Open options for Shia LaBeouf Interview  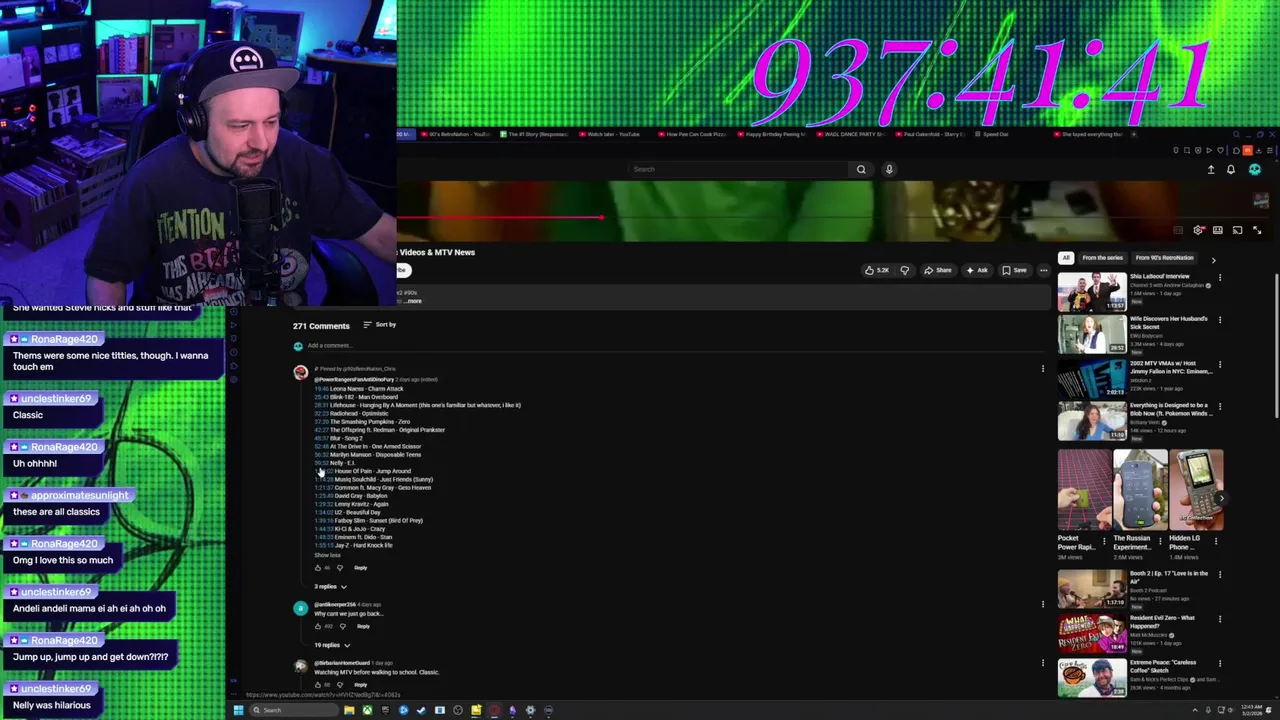point(1219,277)
